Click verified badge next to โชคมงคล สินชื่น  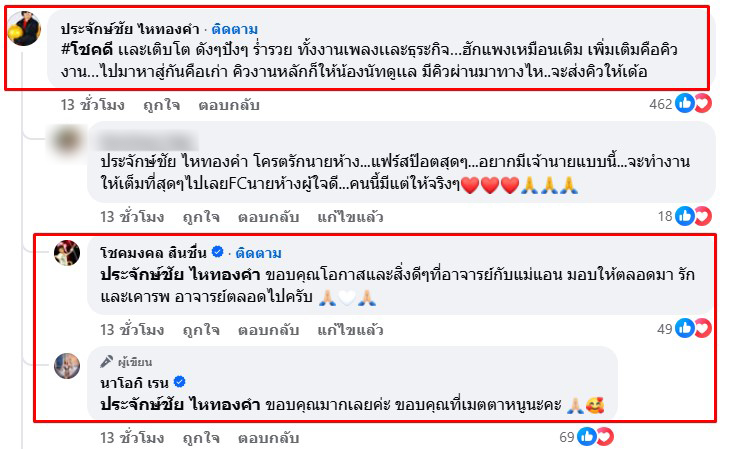click(x=217, y=252)
